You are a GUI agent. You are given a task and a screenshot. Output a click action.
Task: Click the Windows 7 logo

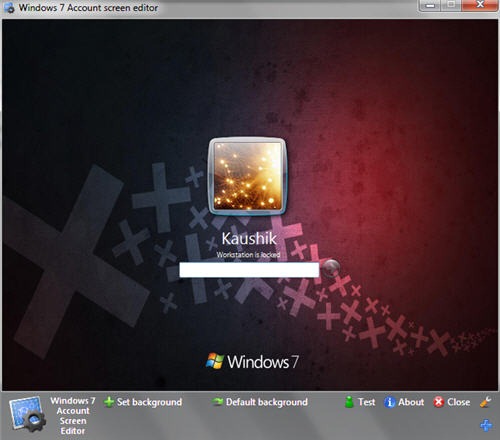252,361
